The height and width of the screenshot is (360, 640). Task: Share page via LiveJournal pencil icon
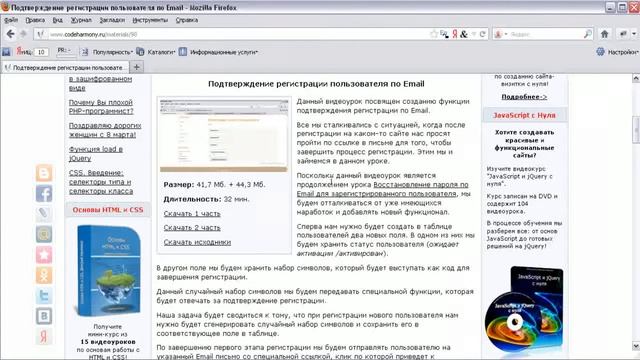44,213
